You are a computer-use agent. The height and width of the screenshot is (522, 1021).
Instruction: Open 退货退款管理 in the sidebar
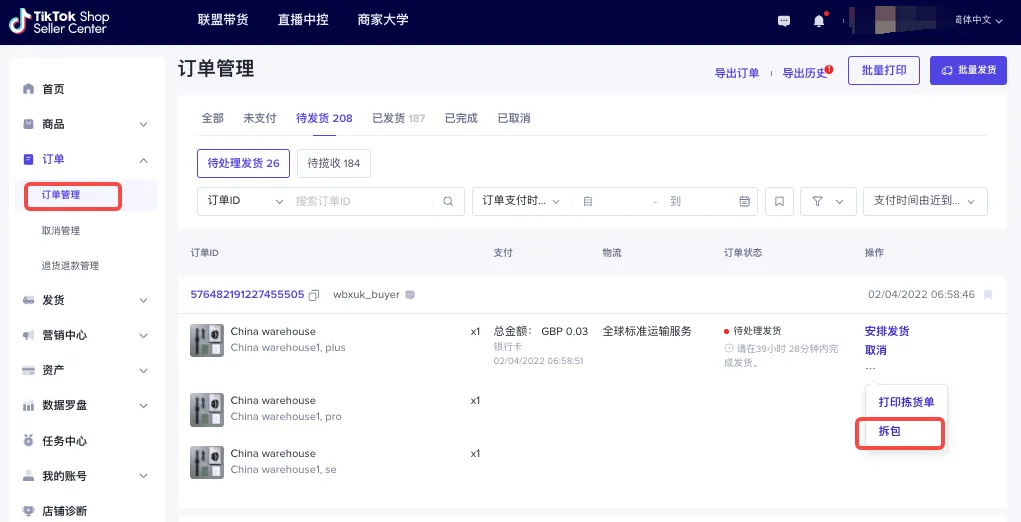coord(70,266)
